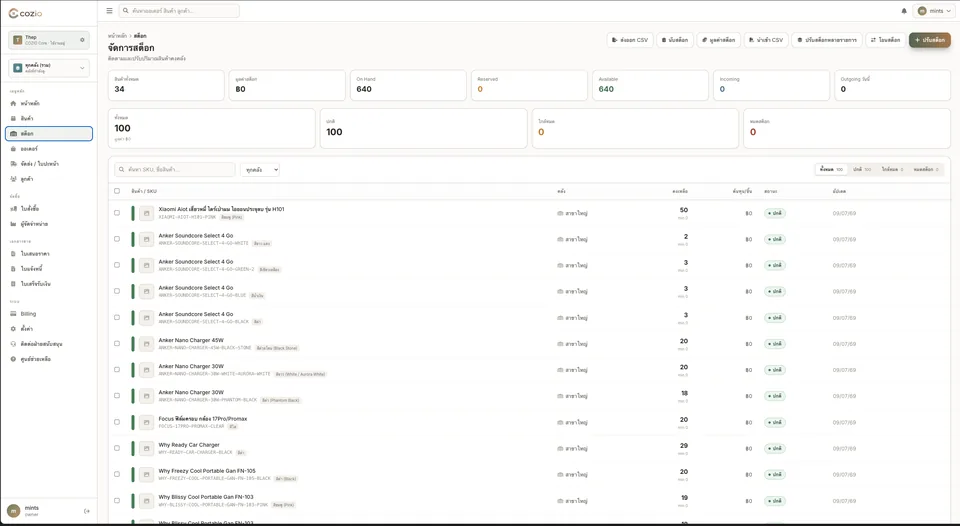Check the Xiaomi Aiot H101 row checkbox

click(117, 213)
